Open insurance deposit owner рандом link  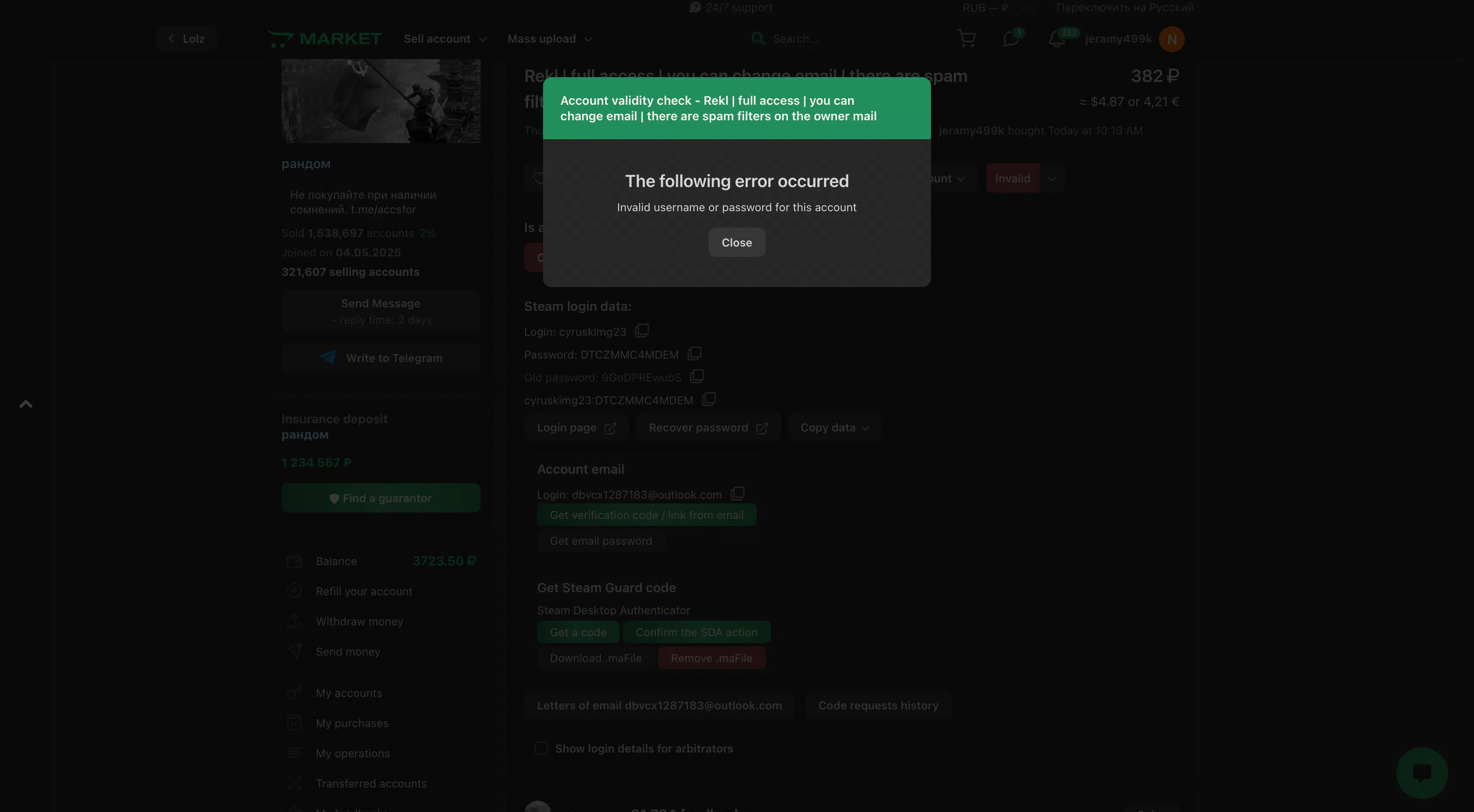(x=305, y=434)
